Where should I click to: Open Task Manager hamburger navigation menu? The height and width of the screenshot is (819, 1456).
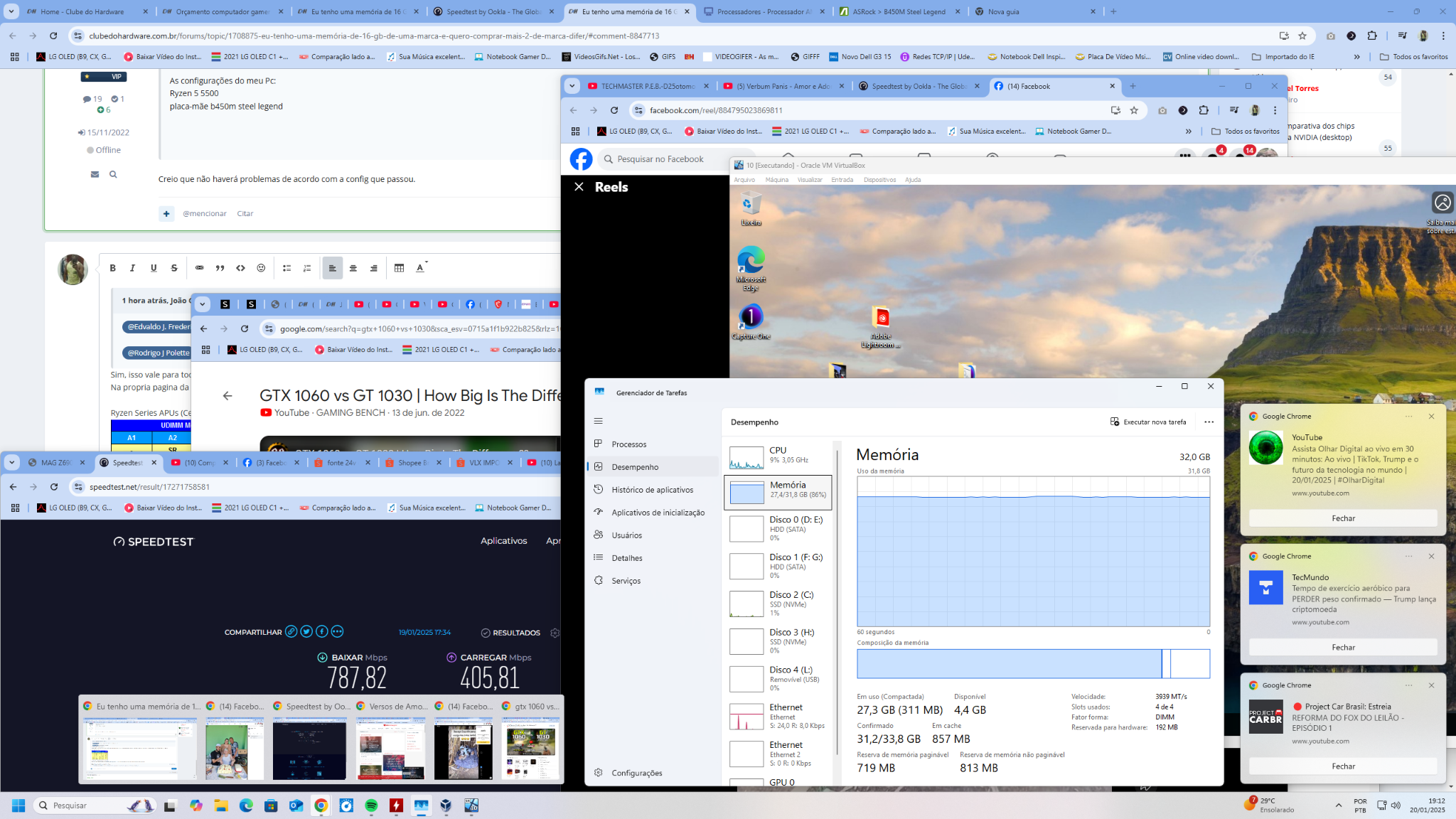(x=599, y=421)
